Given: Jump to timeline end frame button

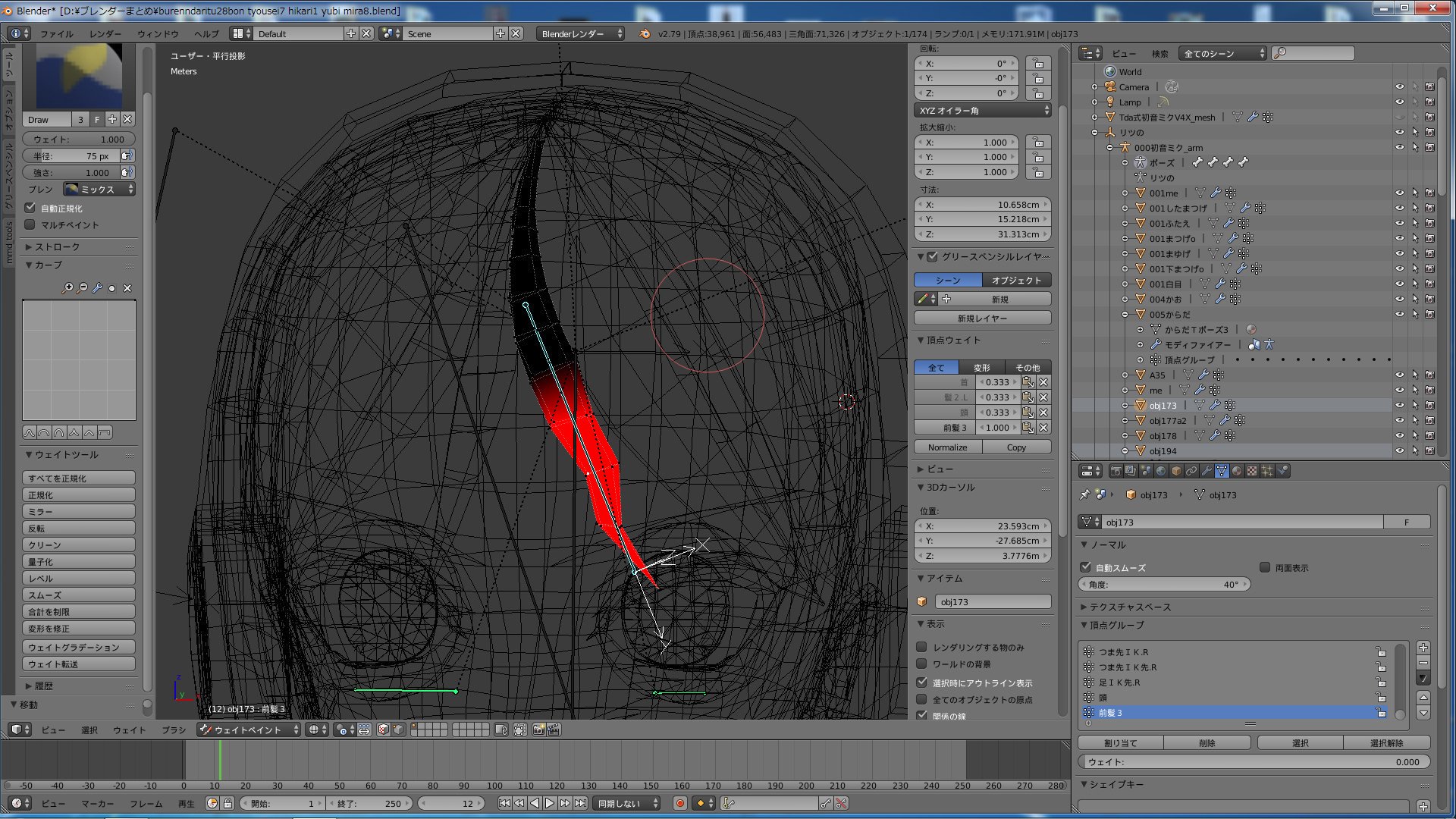Looking at the screenshot, I should (x=580, y=803).
